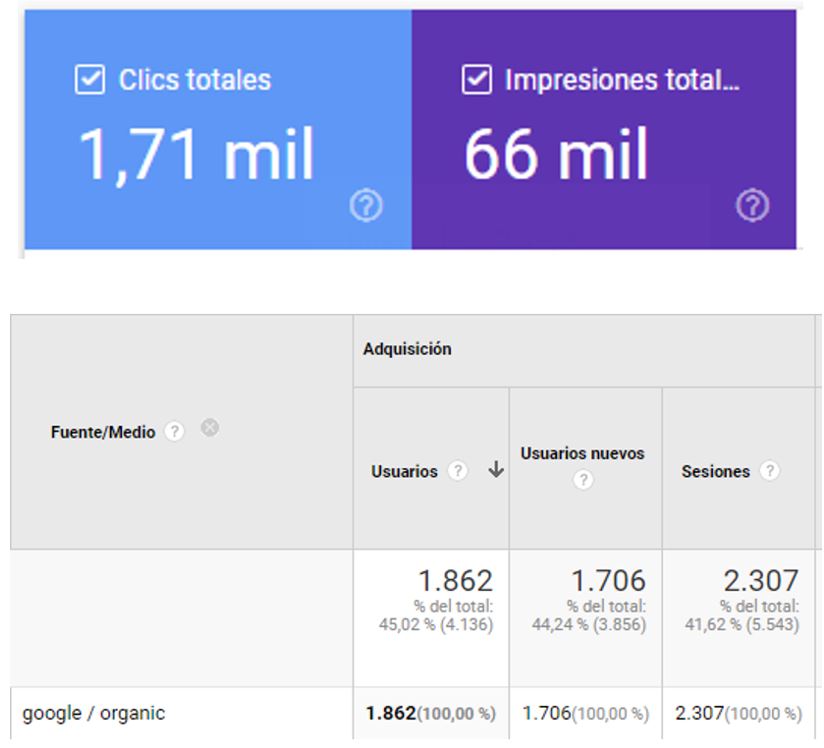The height and width of the screenshot is (748, 824).
Task: Open help icon on Impresiones totales card
Action: point(752,206)
